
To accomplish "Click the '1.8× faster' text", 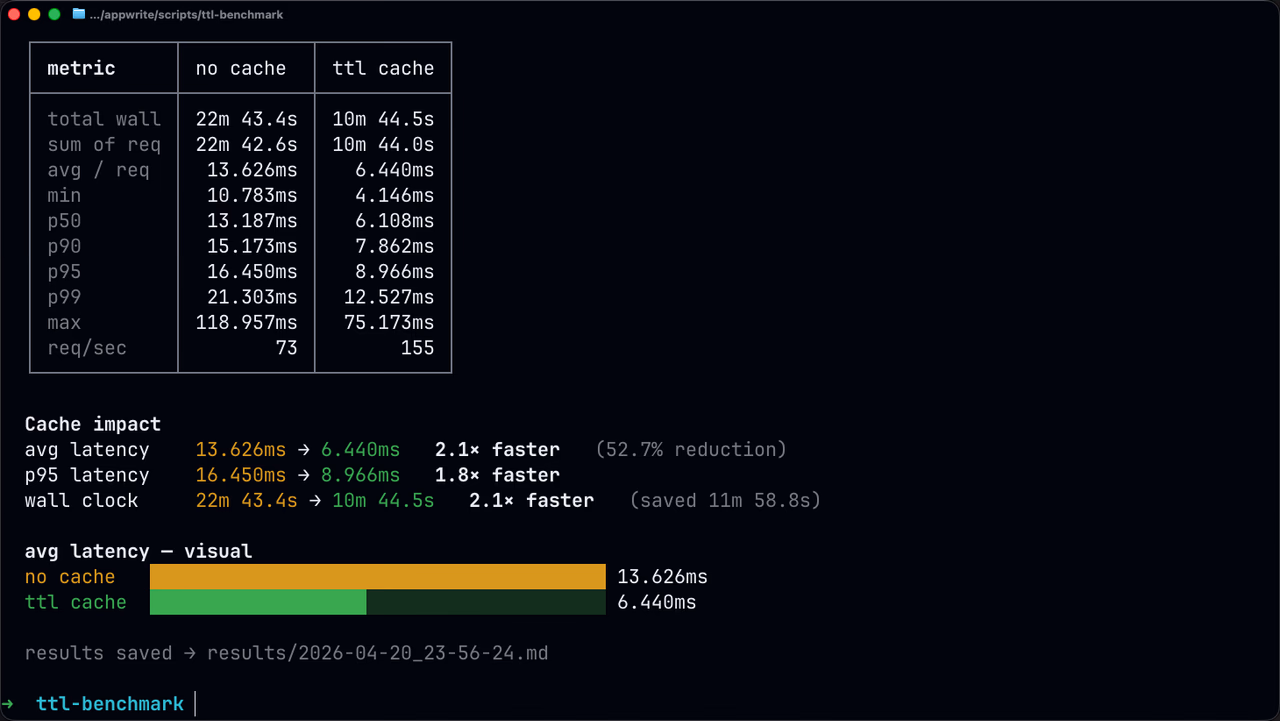I will coord(497,475).
